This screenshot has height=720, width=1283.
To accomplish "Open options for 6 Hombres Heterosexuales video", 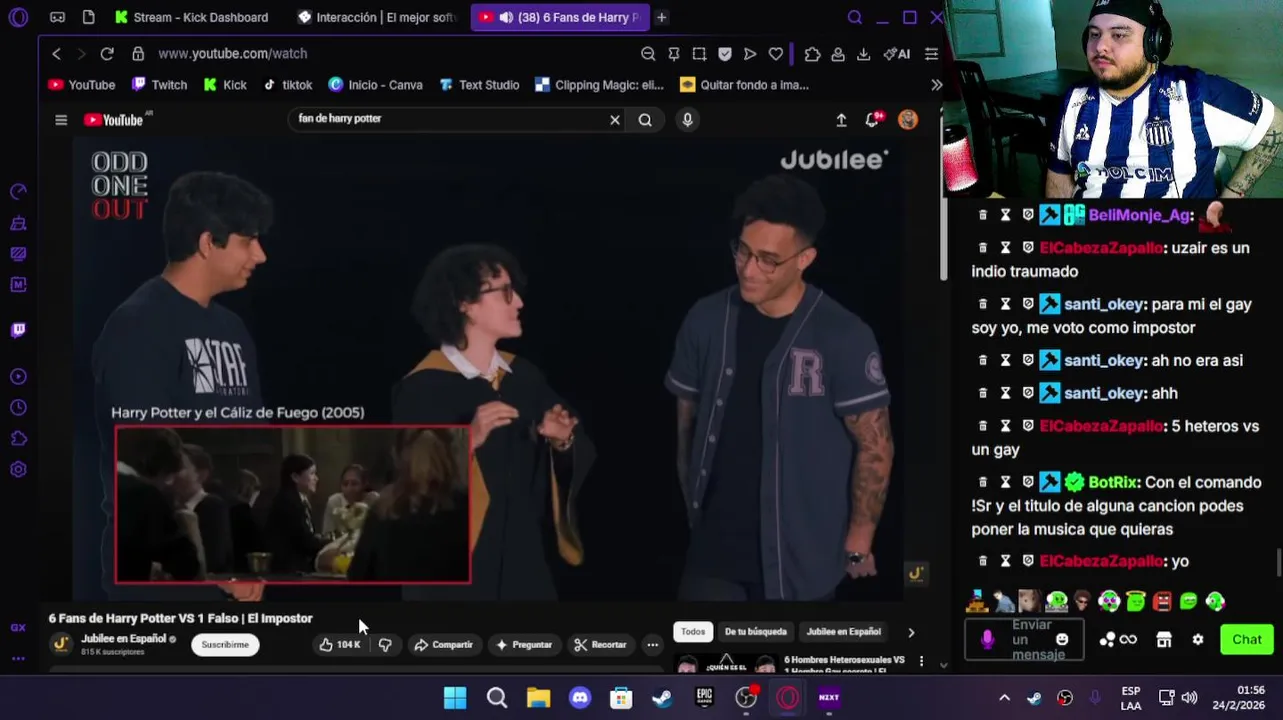I will (921, 662).
